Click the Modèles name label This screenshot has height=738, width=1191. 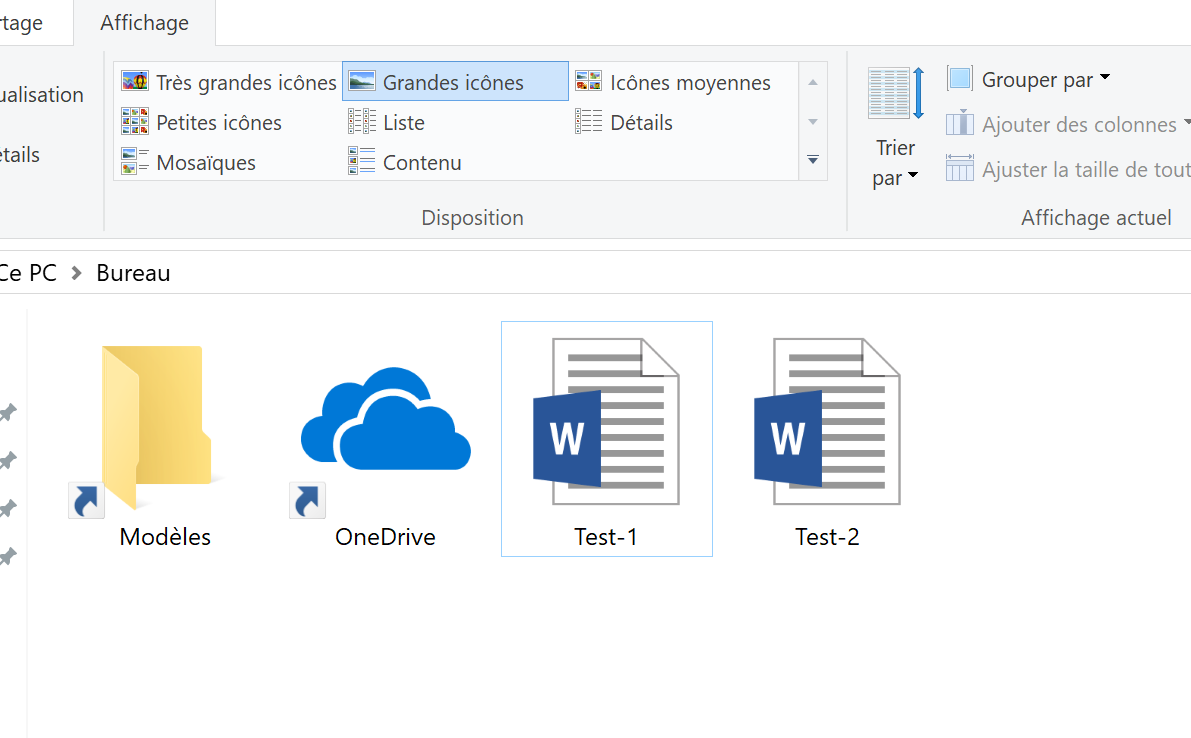coord(165,537)
